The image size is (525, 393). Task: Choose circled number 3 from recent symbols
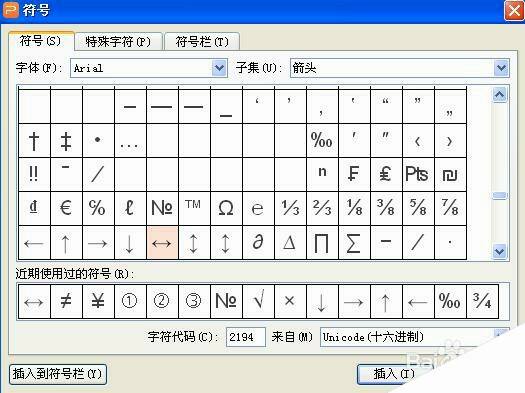pos(194,301)
